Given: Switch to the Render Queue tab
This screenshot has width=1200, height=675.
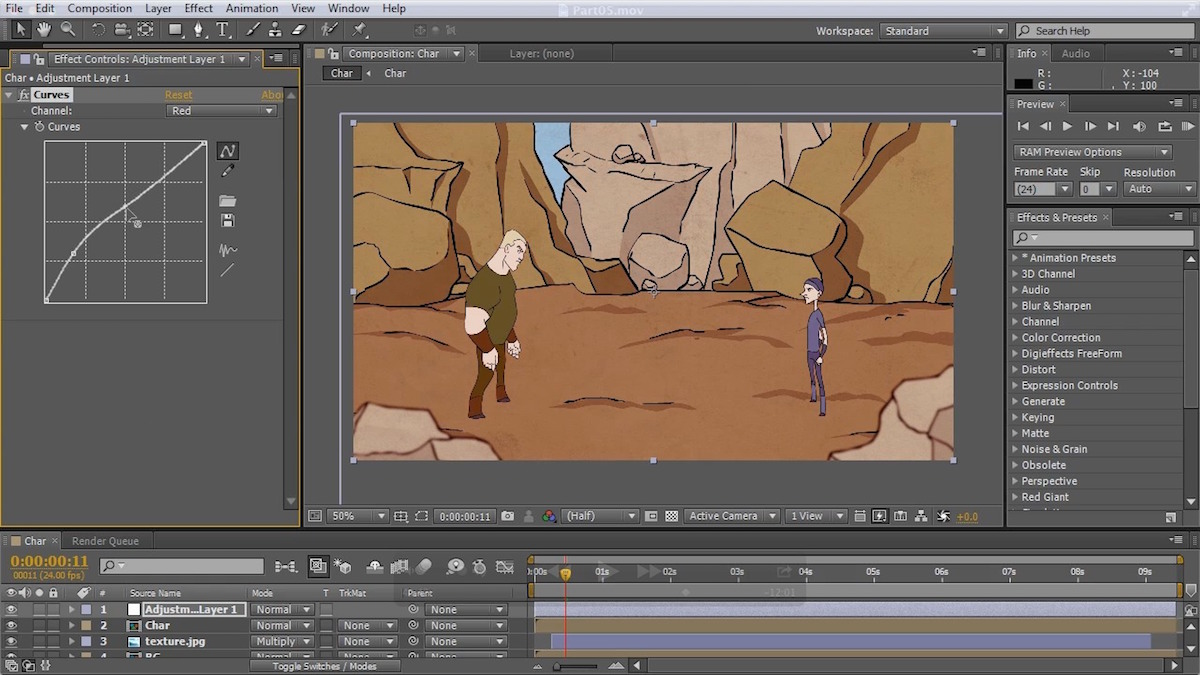Looking at the screenshot, I should pos(105,541).
